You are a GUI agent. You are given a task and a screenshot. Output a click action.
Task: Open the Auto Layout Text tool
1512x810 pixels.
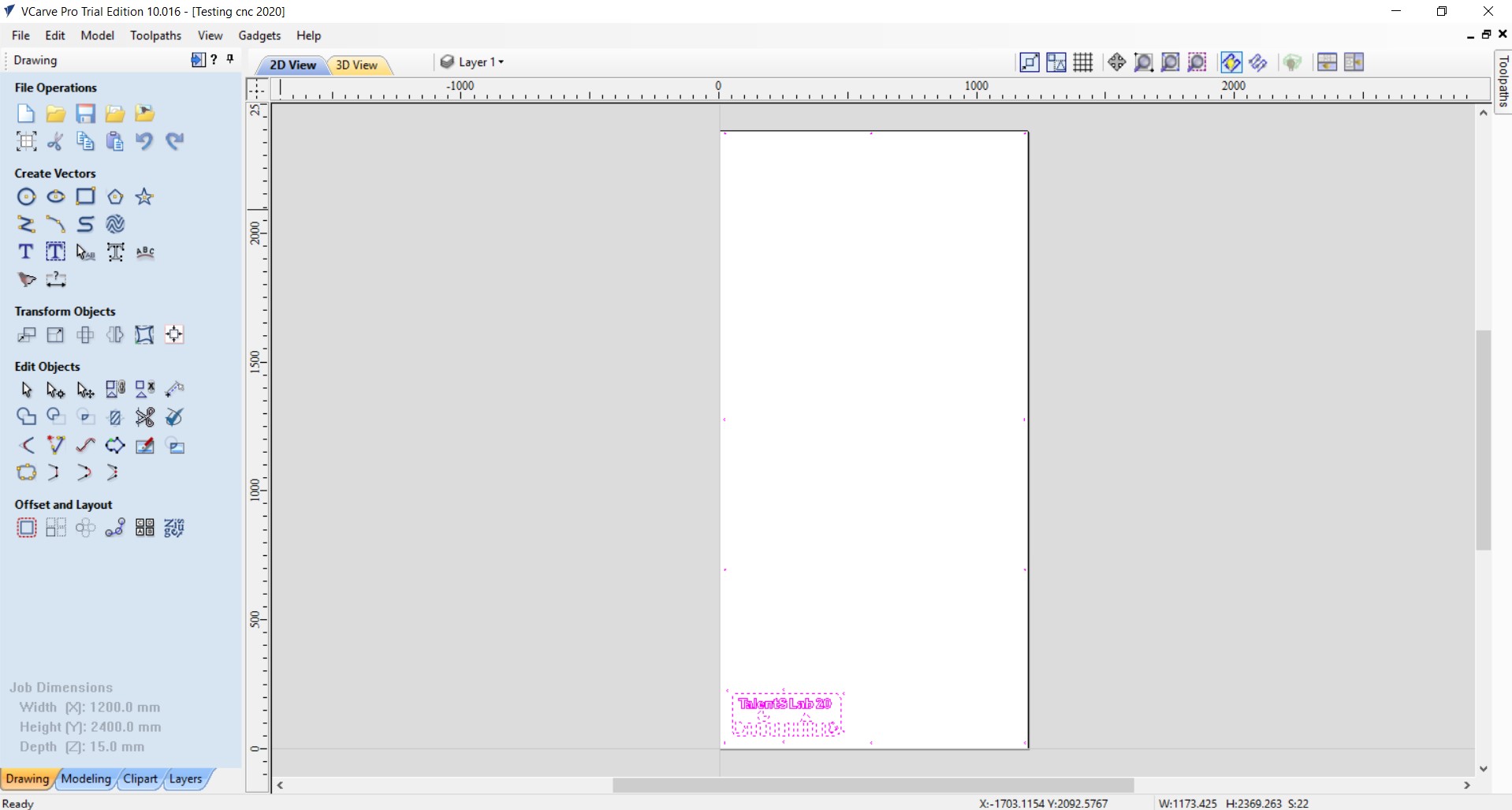55,252
